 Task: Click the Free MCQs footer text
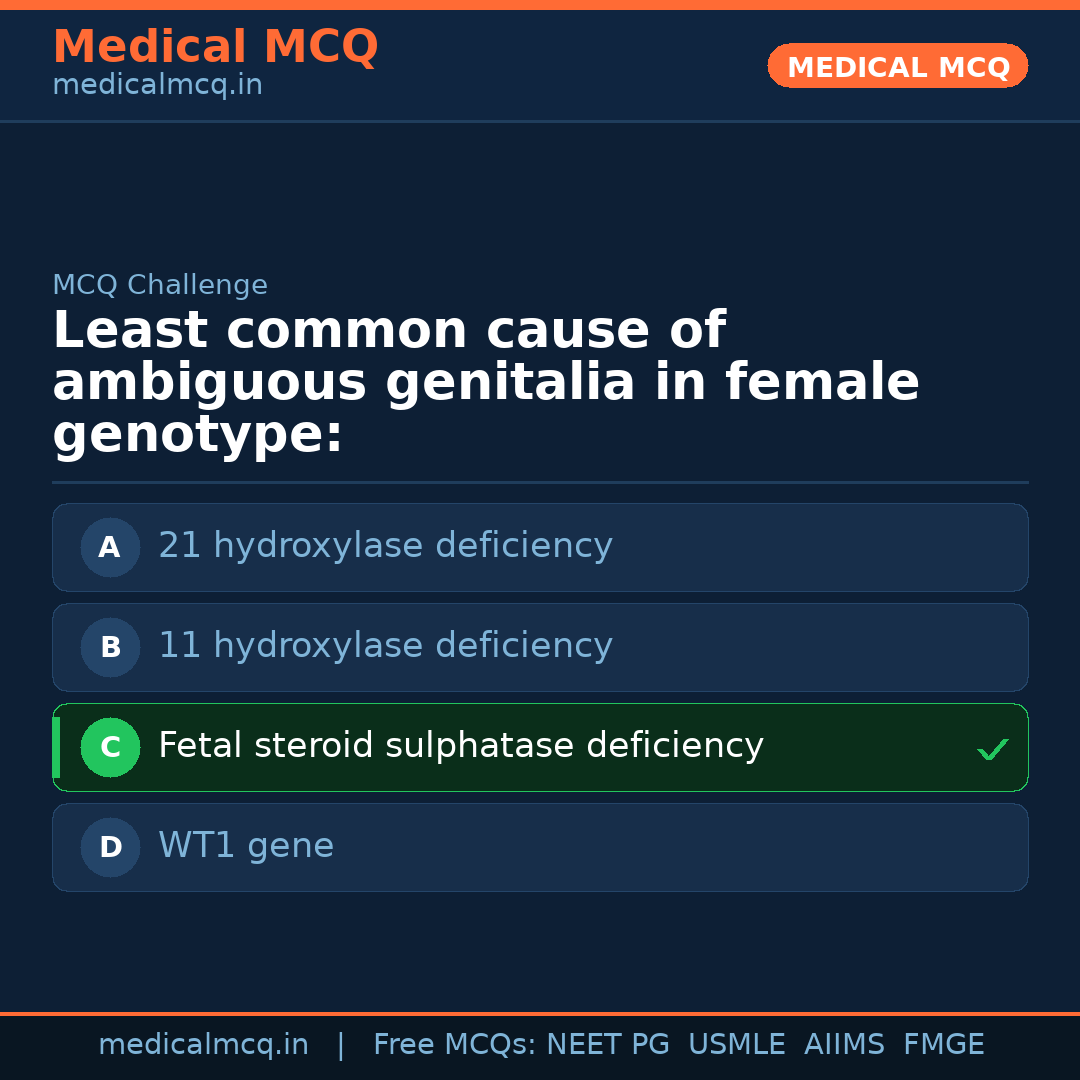[x=455, y=1045]
